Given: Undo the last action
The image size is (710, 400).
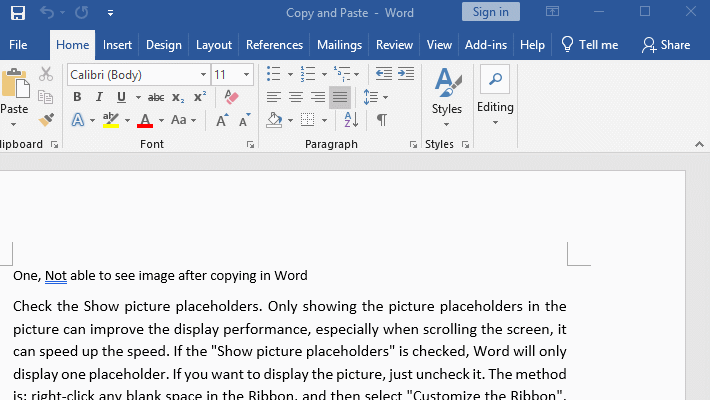Looking at the screenshot, I should click(x=47, y=12).
